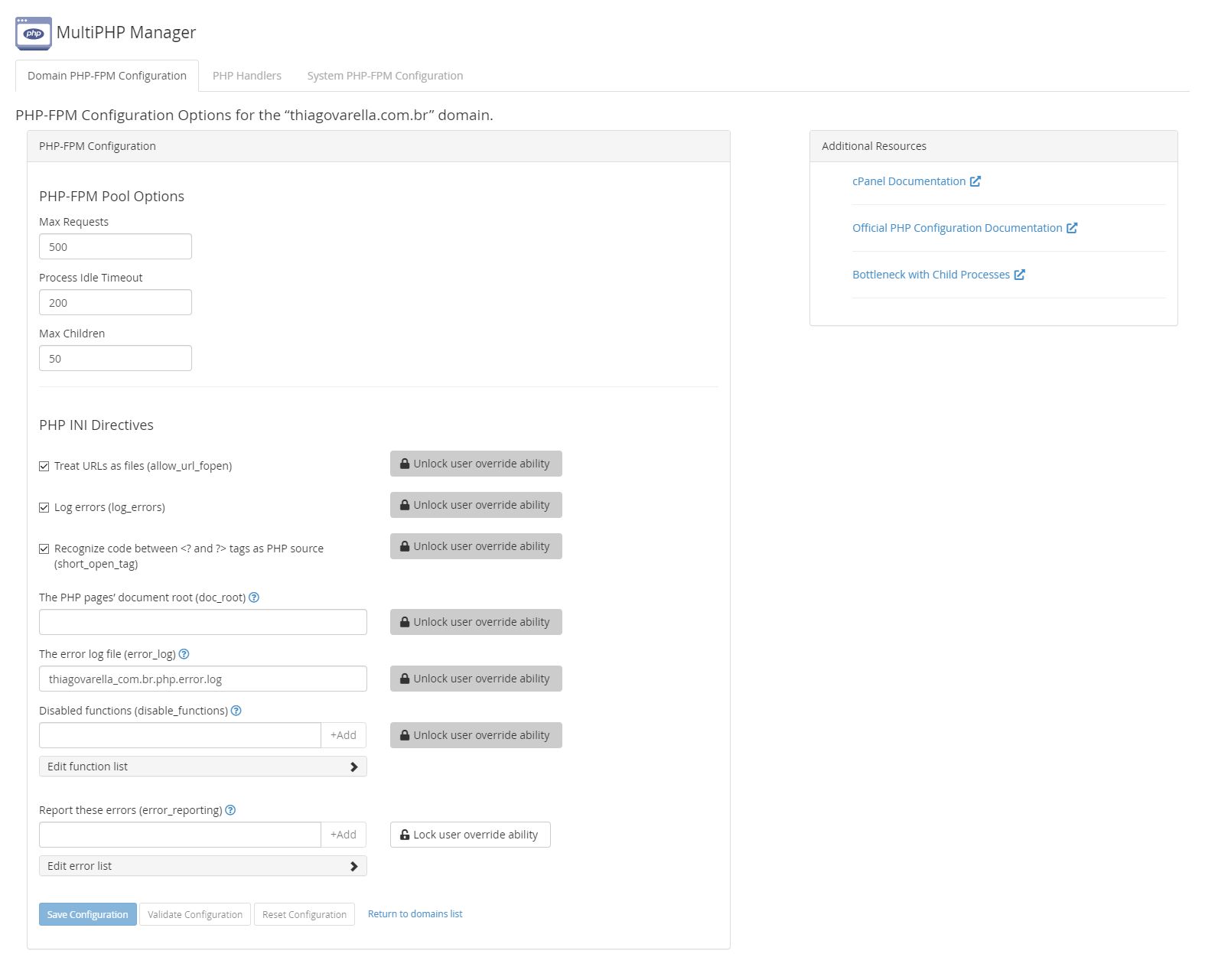Expand the Edit error list panel
1205x980 pixels.
(203, 866)
